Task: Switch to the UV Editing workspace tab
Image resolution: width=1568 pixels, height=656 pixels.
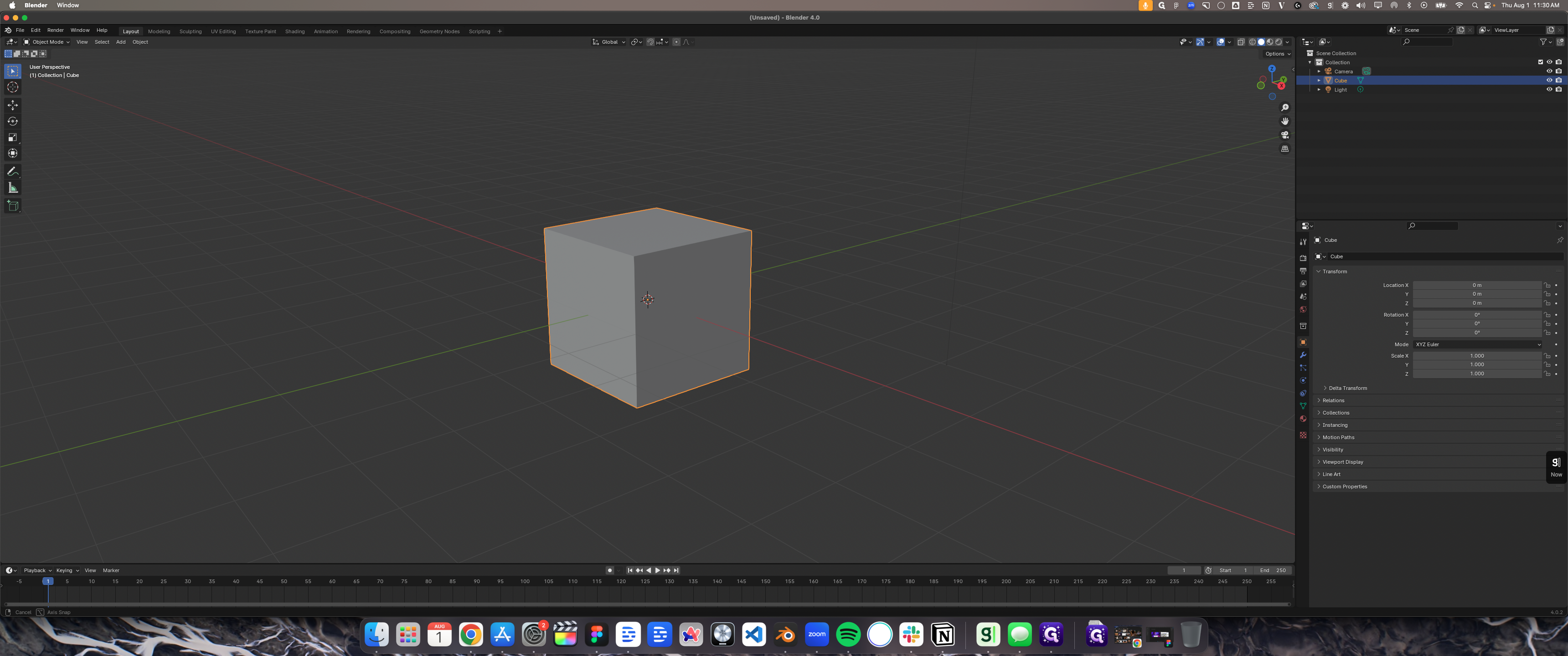Action: (x=223, y=31)
